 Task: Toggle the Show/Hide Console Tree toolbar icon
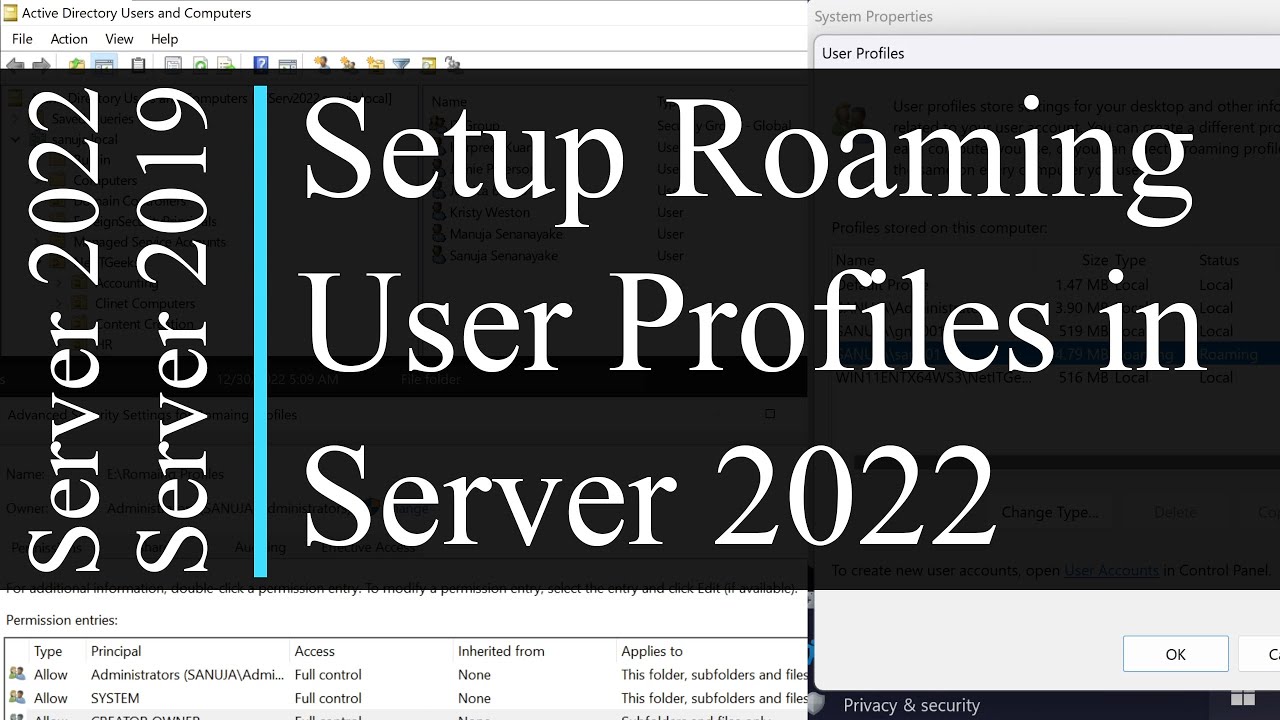pos(103,65)
